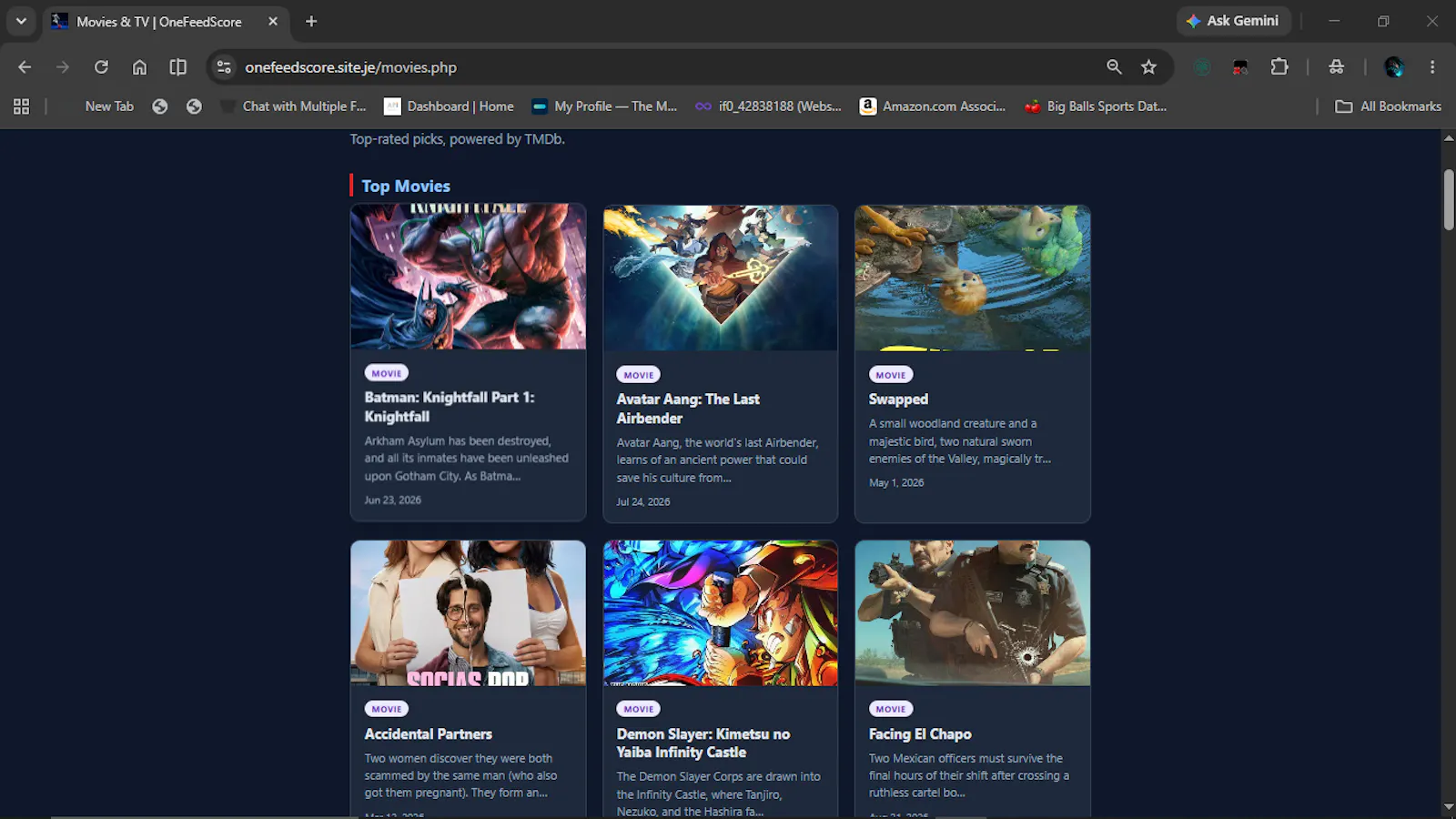Click the Accidental Partners title
Screen dimensions: 1456x819
(428, 734)
